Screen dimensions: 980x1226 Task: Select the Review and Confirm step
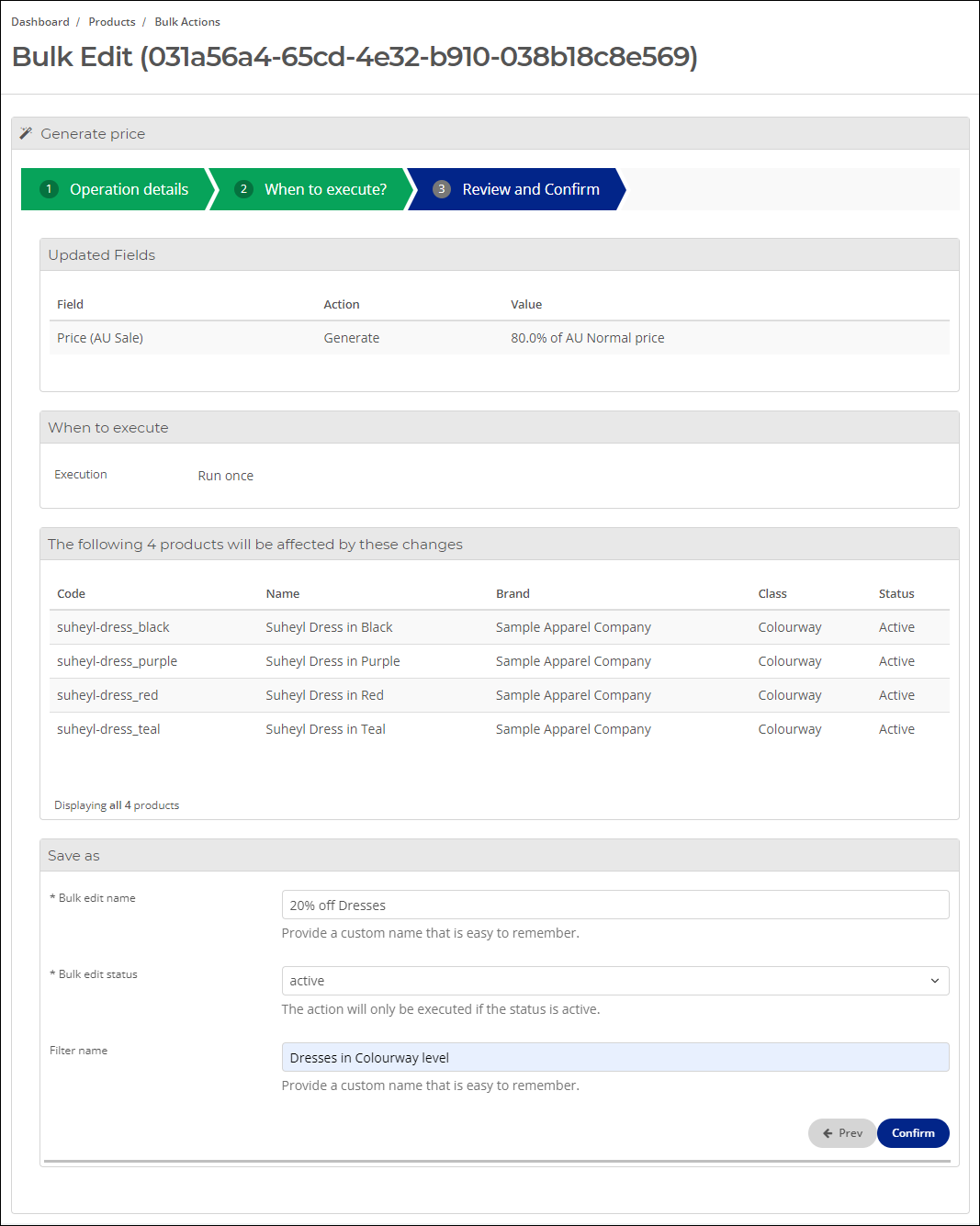click(516, 189)
